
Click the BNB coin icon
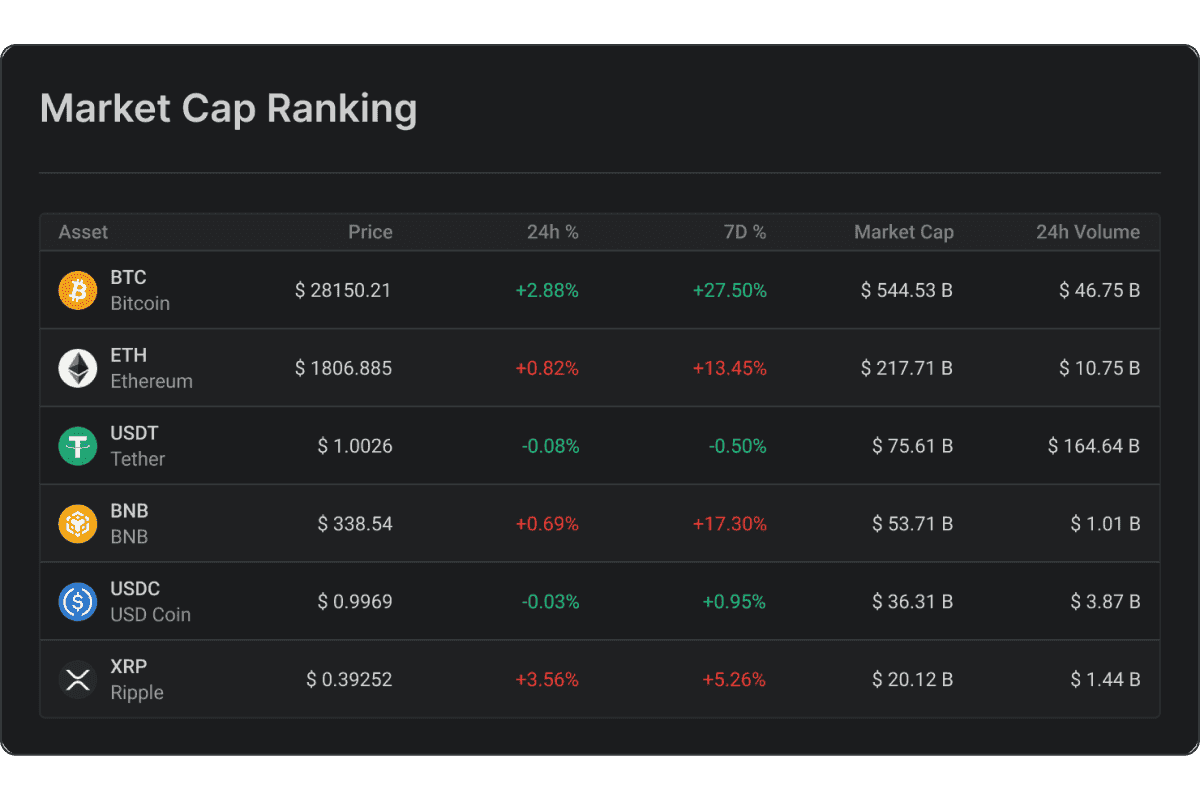click(78, 524)
